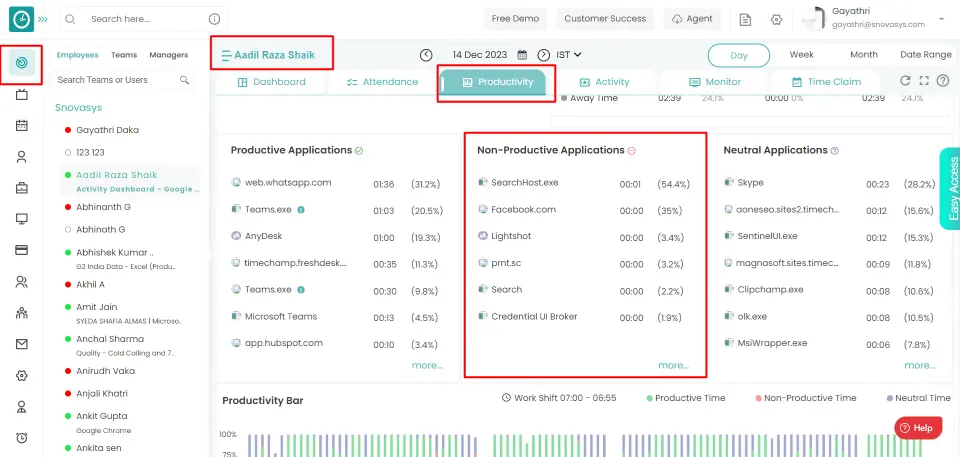960x457 pixels.
Task: Open the help question mark icon
Action: pyautogui.click(x=943, y=81)
